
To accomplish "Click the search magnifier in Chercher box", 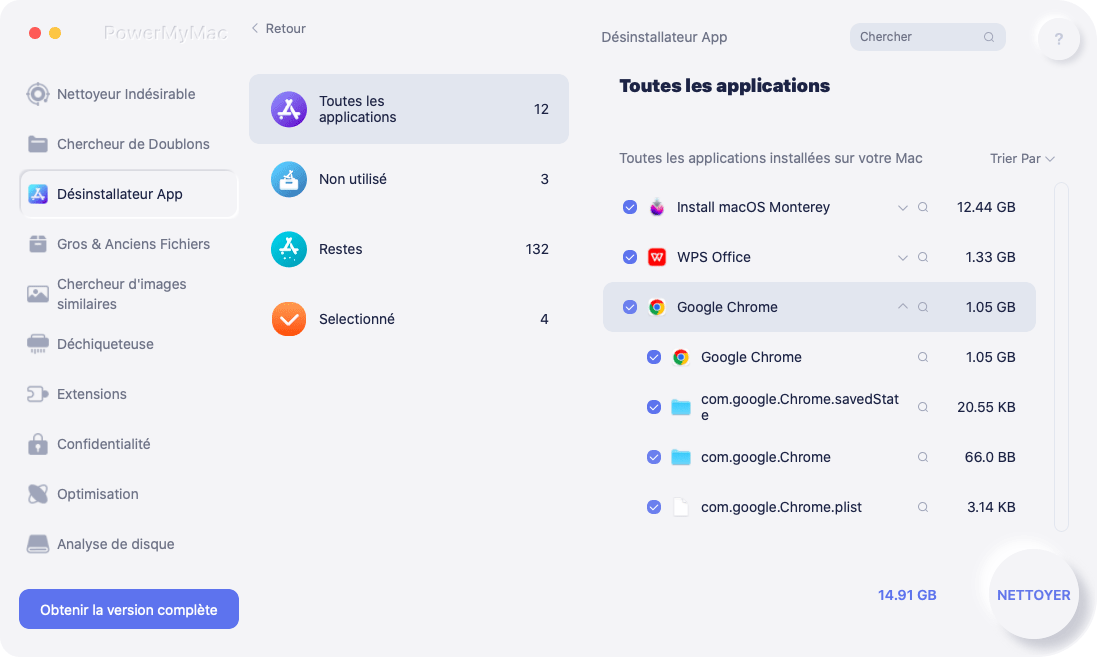I will tap(989, 37).
